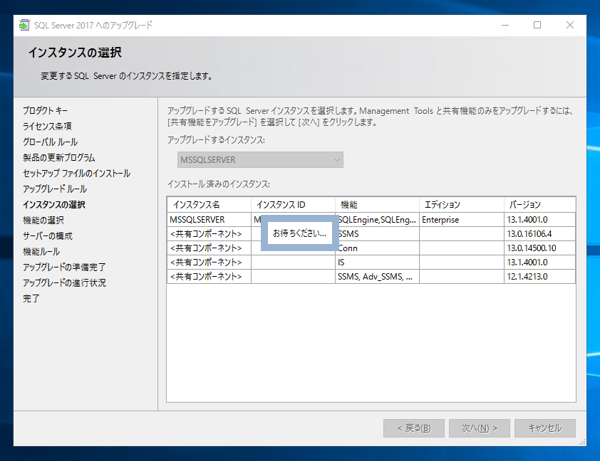
Task: Select the アップグレード ルール step
Action: pyautogui.click(x=55, y=189)
